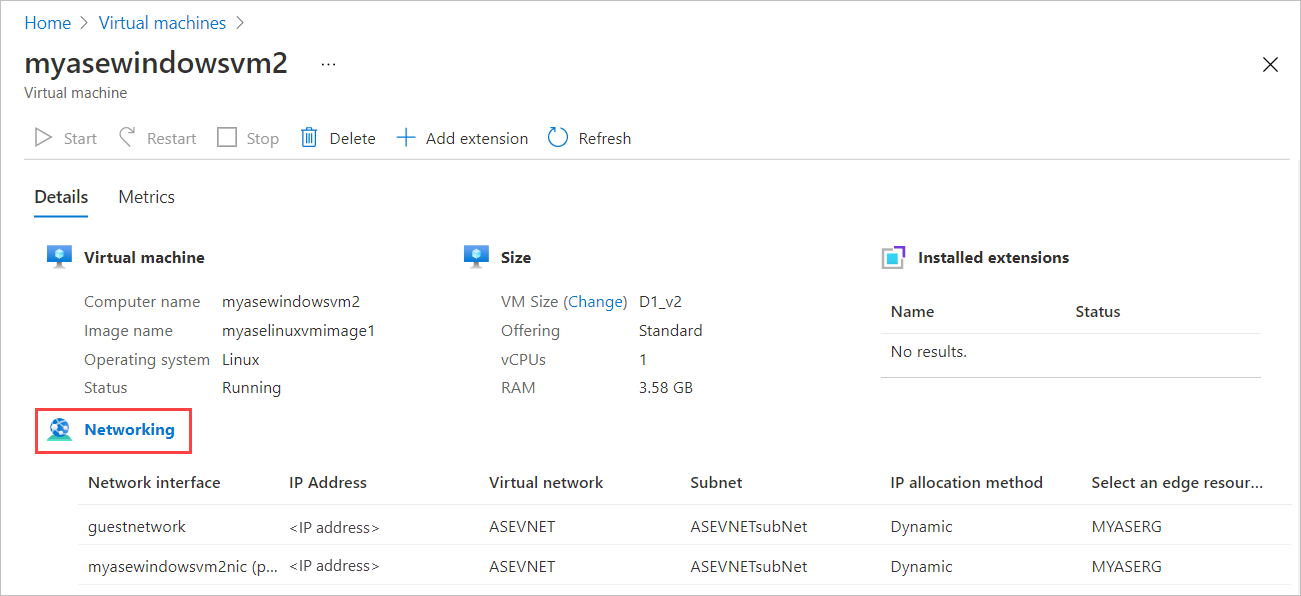Open the Networking section link
Image resolution: width=1301 pixels, height=596 pixels.
click(129, 430)
